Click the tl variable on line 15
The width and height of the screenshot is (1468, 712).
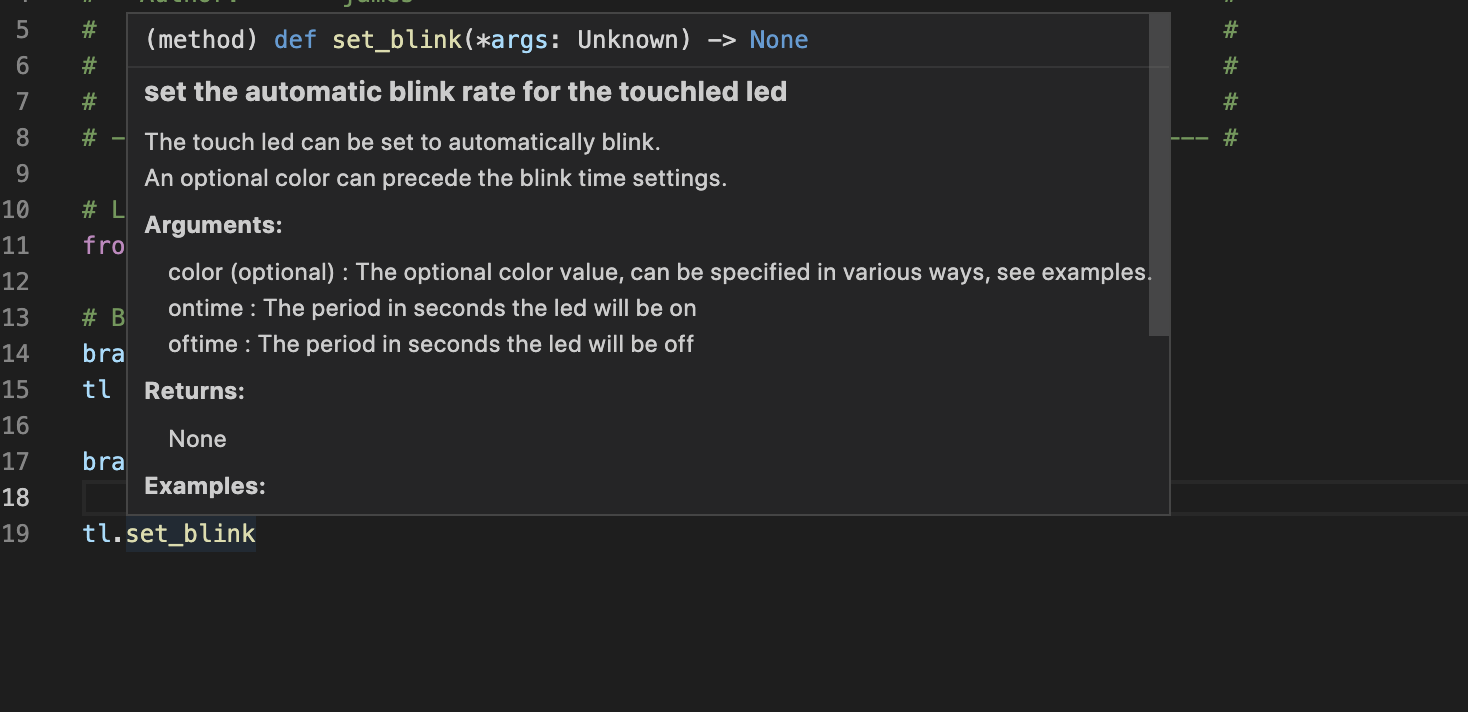click(x=96, y=390)
